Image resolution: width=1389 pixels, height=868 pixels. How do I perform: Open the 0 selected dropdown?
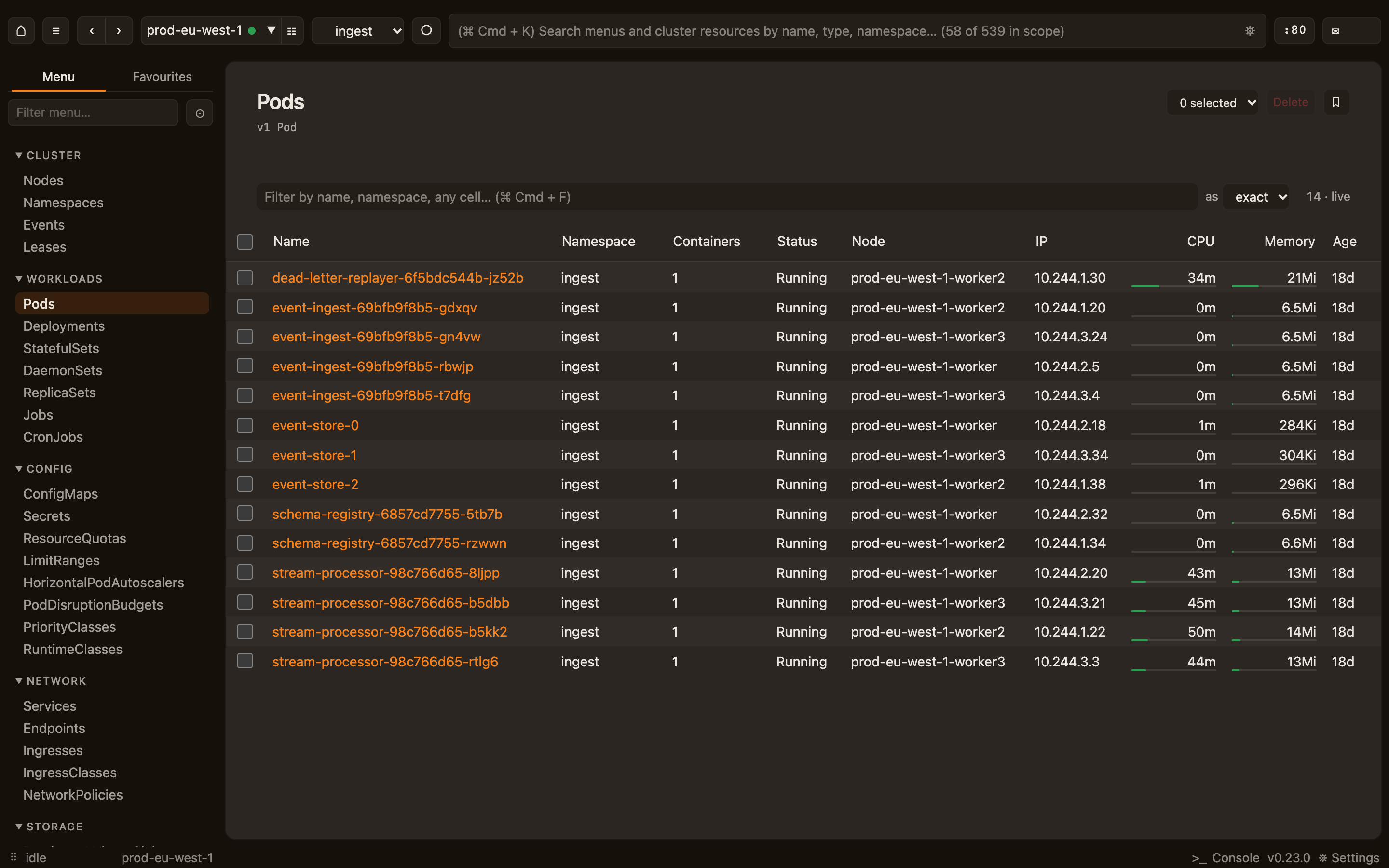1212,103
